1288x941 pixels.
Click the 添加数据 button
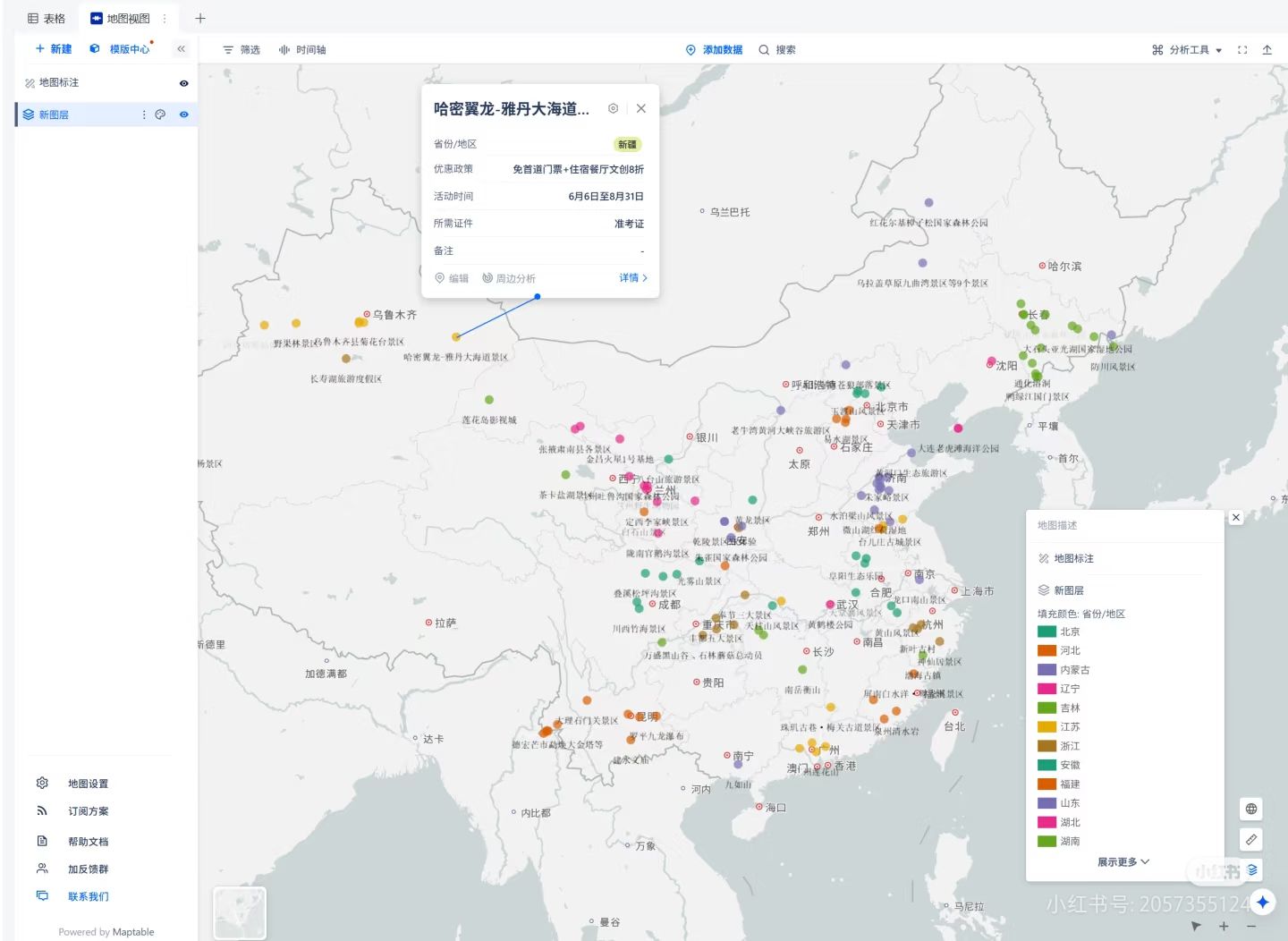[714, 50]
